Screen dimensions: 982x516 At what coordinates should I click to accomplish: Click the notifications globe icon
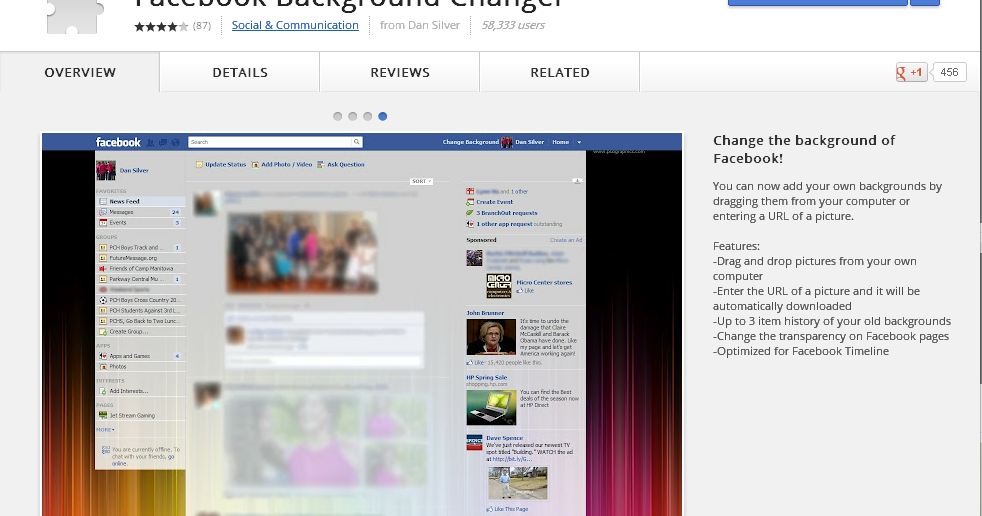(x=175, y=142)
